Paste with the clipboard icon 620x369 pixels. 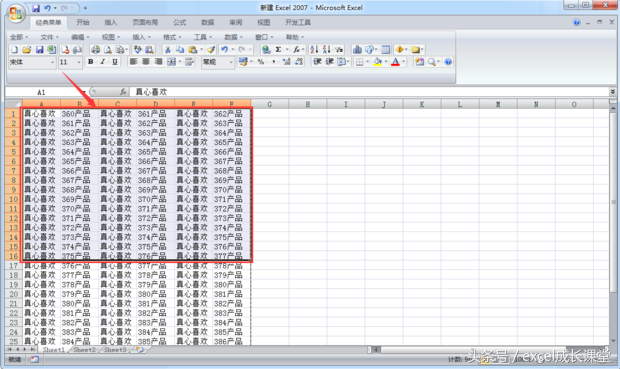point(193,49)
